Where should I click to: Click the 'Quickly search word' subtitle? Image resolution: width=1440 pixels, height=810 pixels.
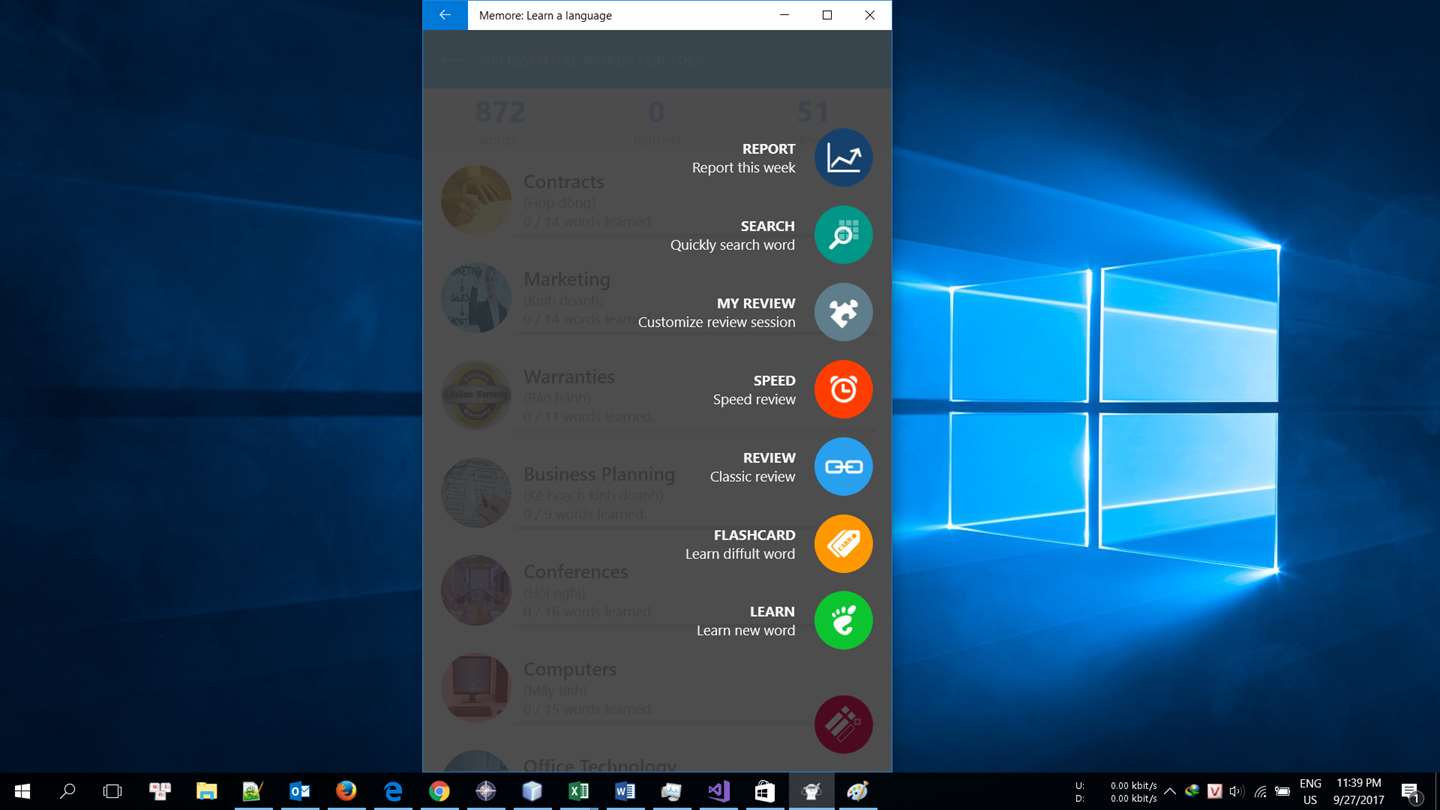pos(733,245)
